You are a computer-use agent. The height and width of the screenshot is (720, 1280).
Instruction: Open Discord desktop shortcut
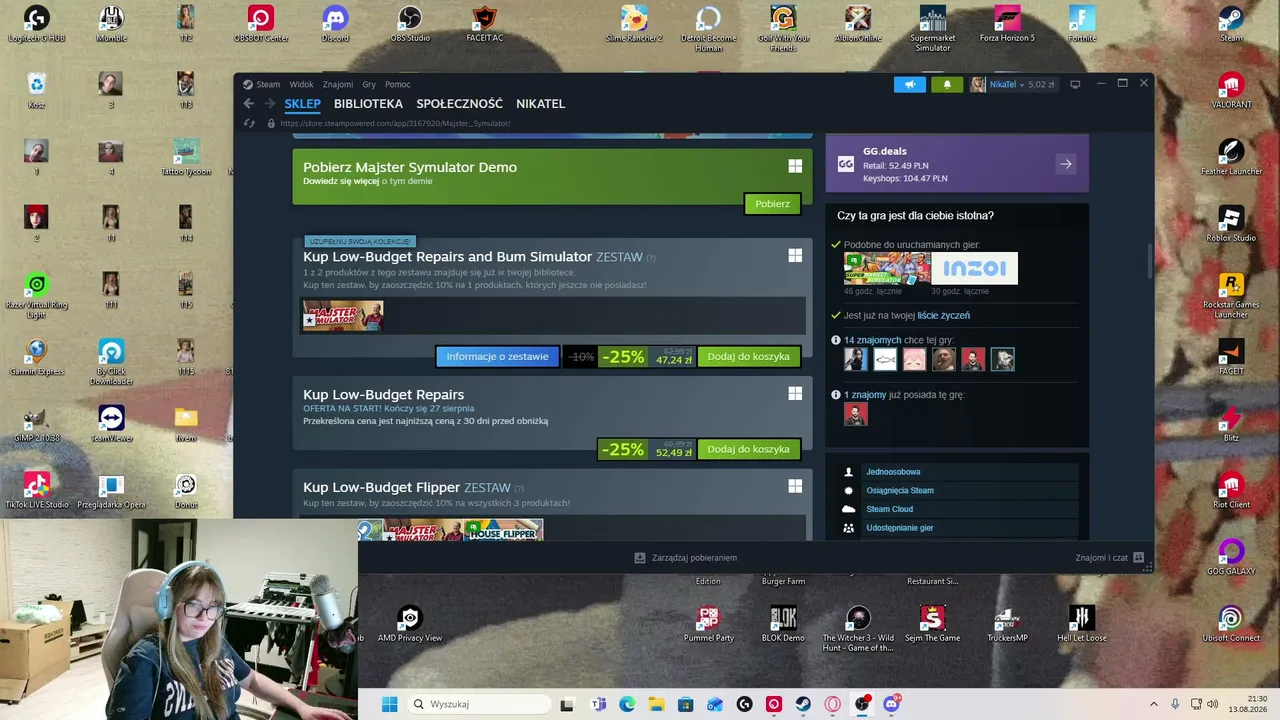(335, 25)
